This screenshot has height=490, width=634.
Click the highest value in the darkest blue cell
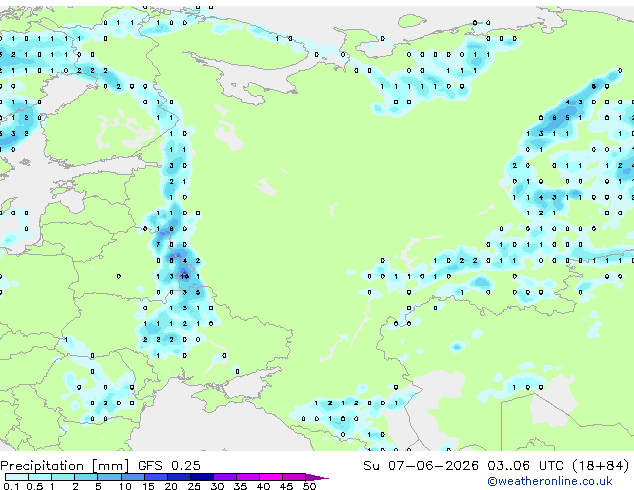click(x=185, y=277)
